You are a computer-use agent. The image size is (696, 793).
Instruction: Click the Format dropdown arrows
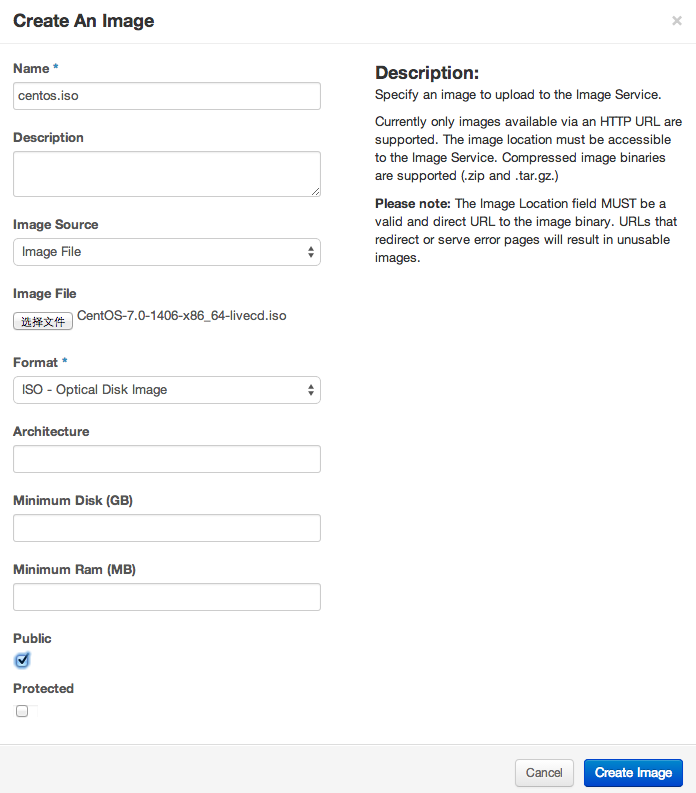311,390
